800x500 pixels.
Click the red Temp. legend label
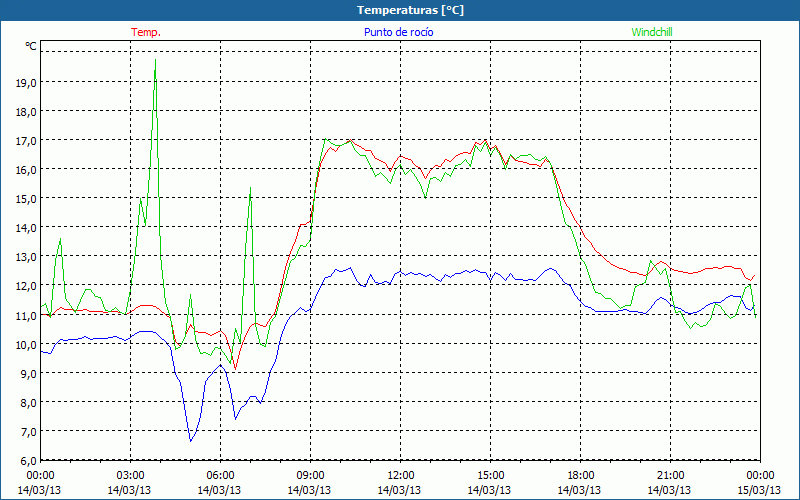145,32
